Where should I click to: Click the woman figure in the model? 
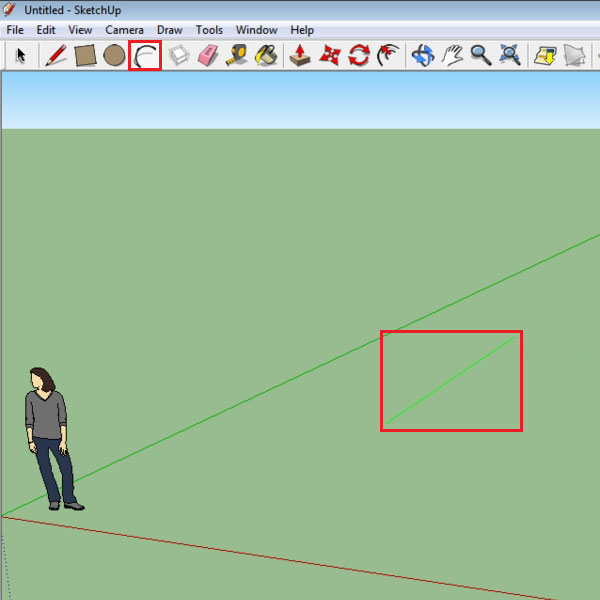click(x=50, y=438)
